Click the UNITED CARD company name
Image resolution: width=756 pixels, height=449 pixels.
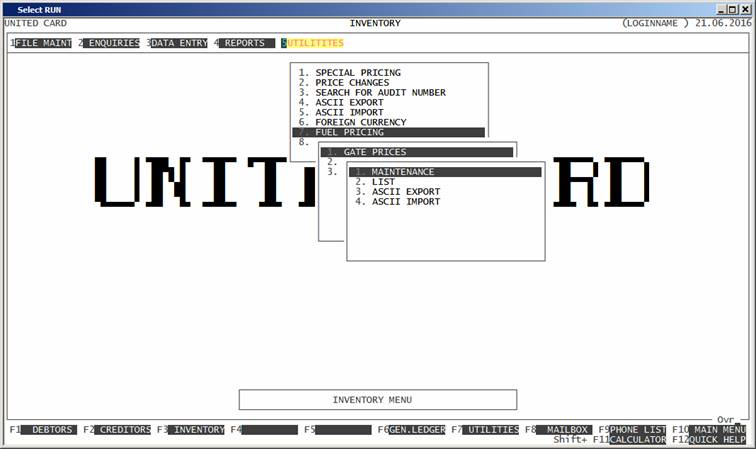point(36,23)
